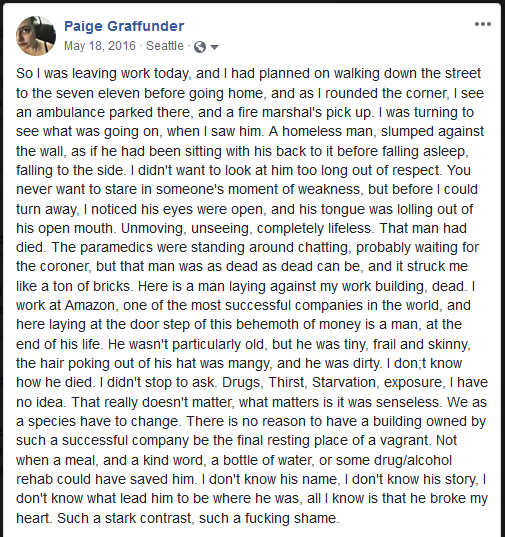This screenshot has height=537, width=505.
Task: Click the words 'Drugs, Thirst, Starvation'
Action: 299,383
